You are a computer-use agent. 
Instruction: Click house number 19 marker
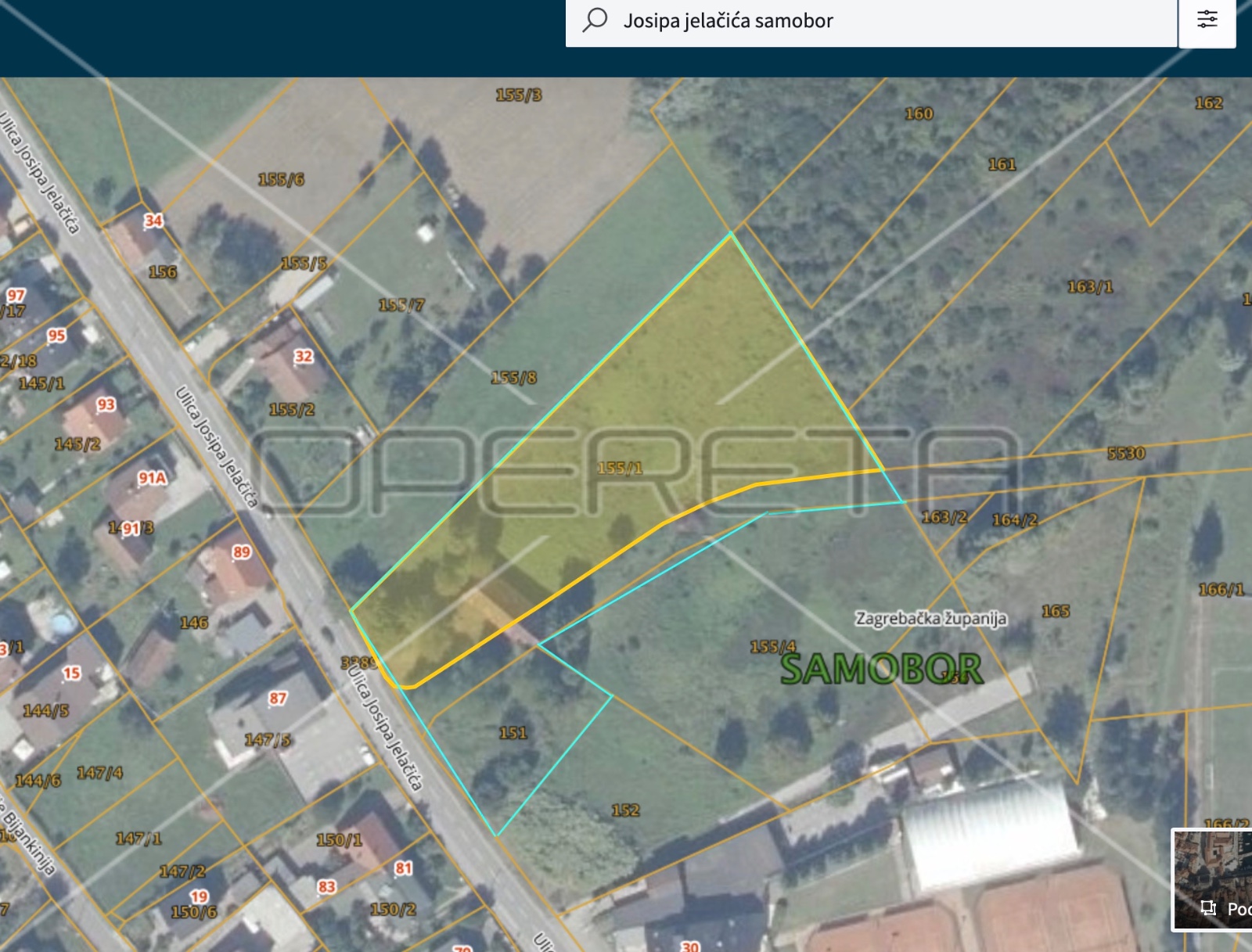click(200, 896)
